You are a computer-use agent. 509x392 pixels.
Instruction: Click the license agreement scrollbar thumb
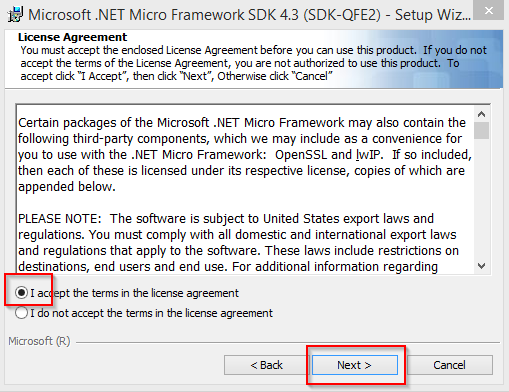tap(481, 130)
